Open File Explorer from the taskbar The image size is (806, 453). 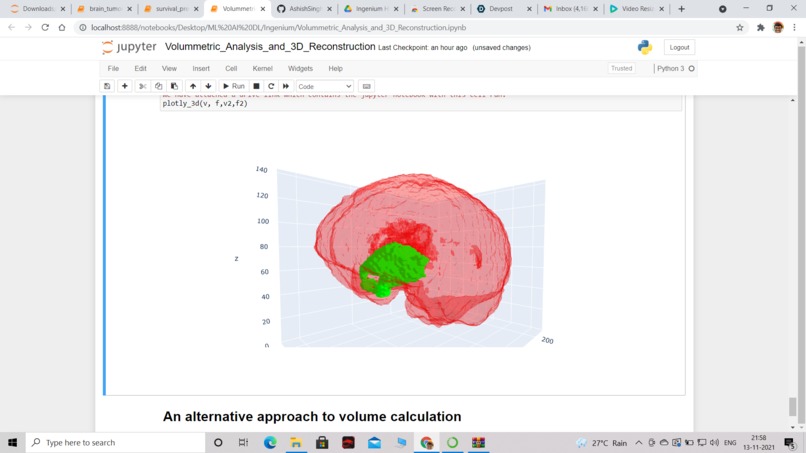296,442
